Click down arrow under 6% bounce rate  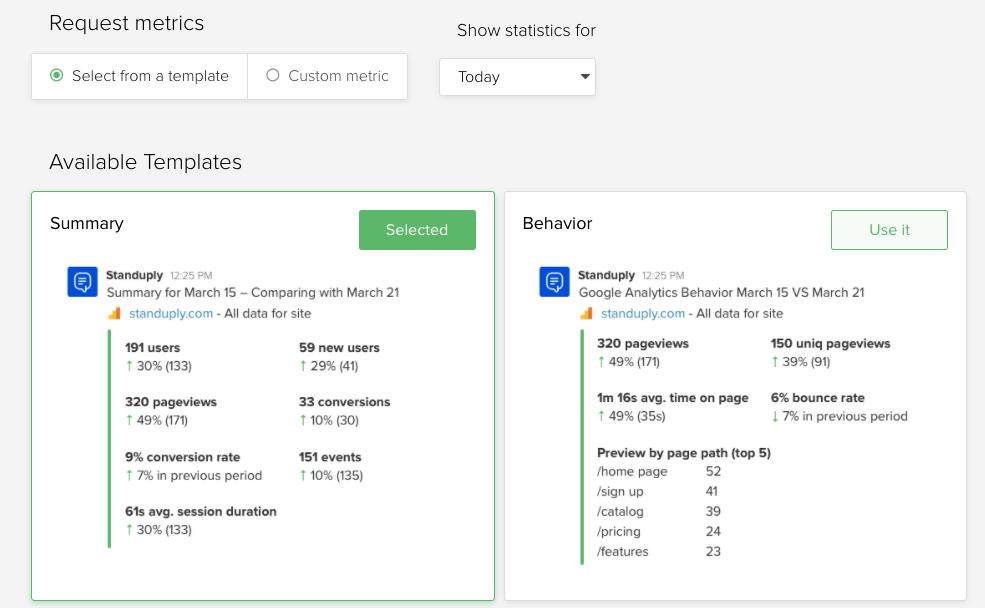coord(775,416)
